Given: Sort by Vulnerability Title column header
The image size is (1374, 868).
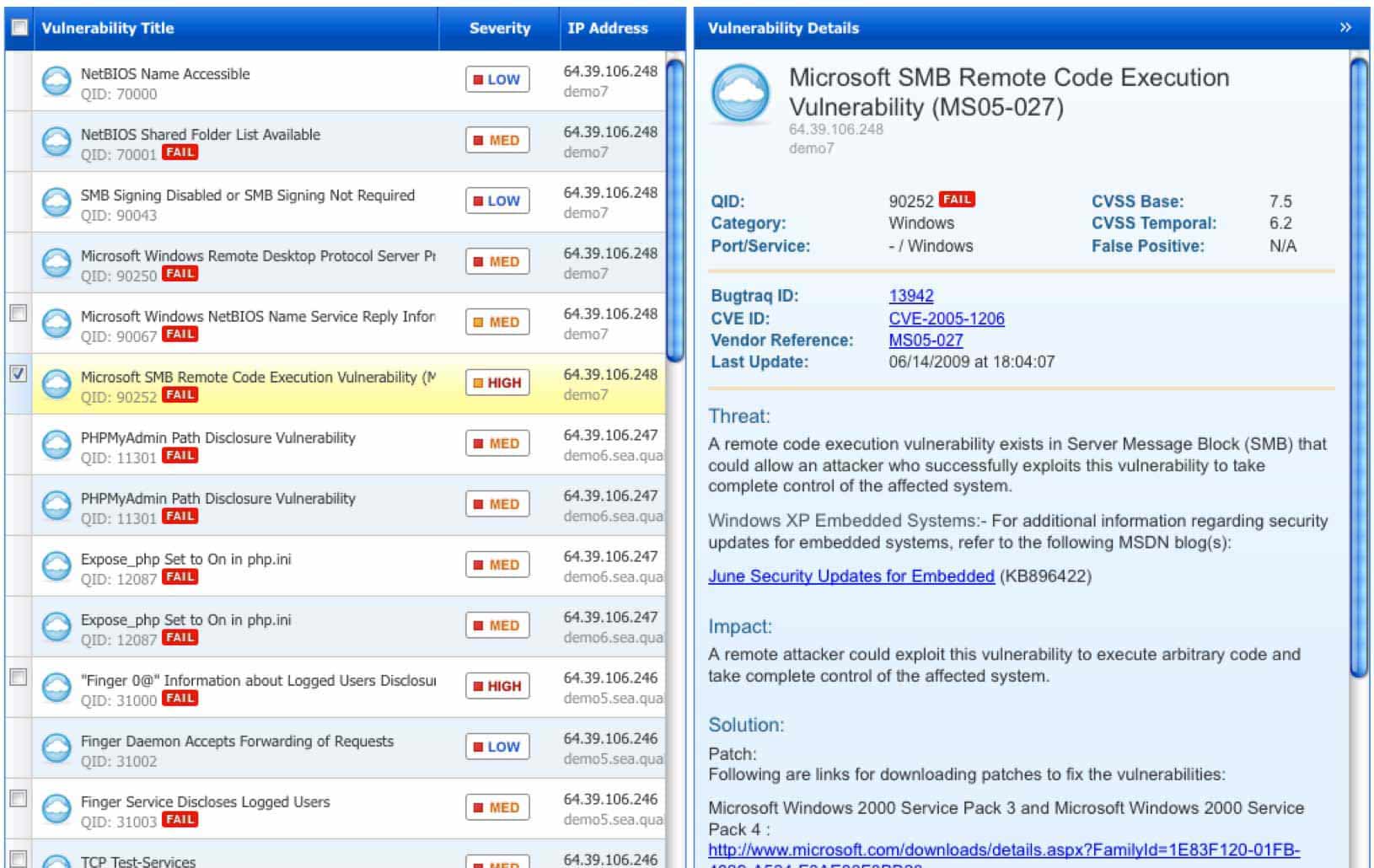Looking at the screenshot, I should coord(108,28).
